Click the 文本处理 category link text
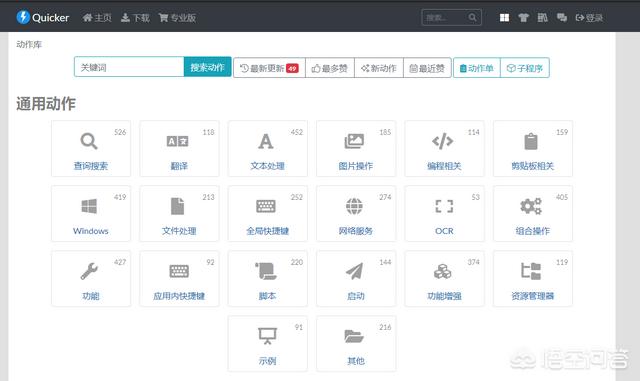 coord(267,166)
